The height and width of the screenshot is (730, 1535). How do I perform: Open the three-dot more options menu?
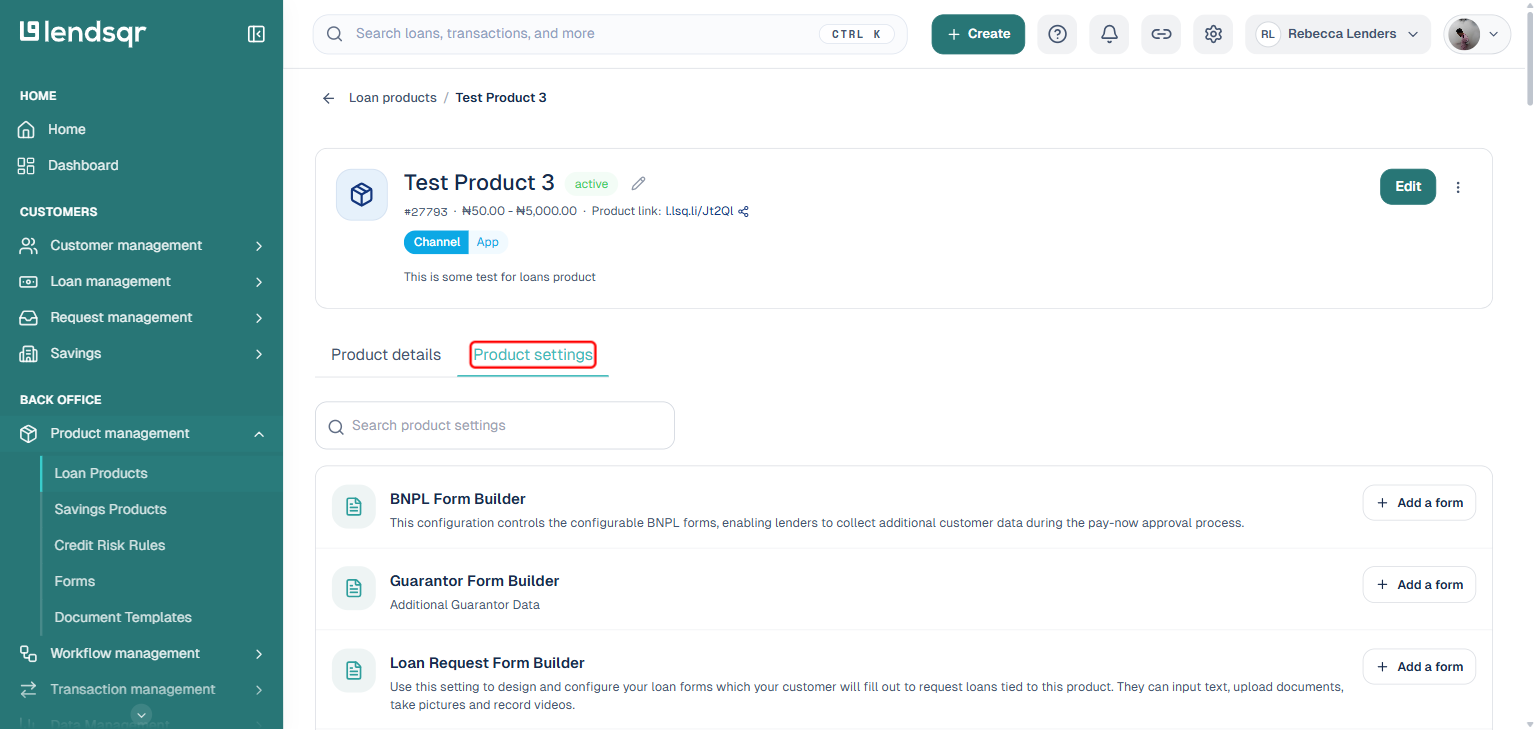(1458, 187)
